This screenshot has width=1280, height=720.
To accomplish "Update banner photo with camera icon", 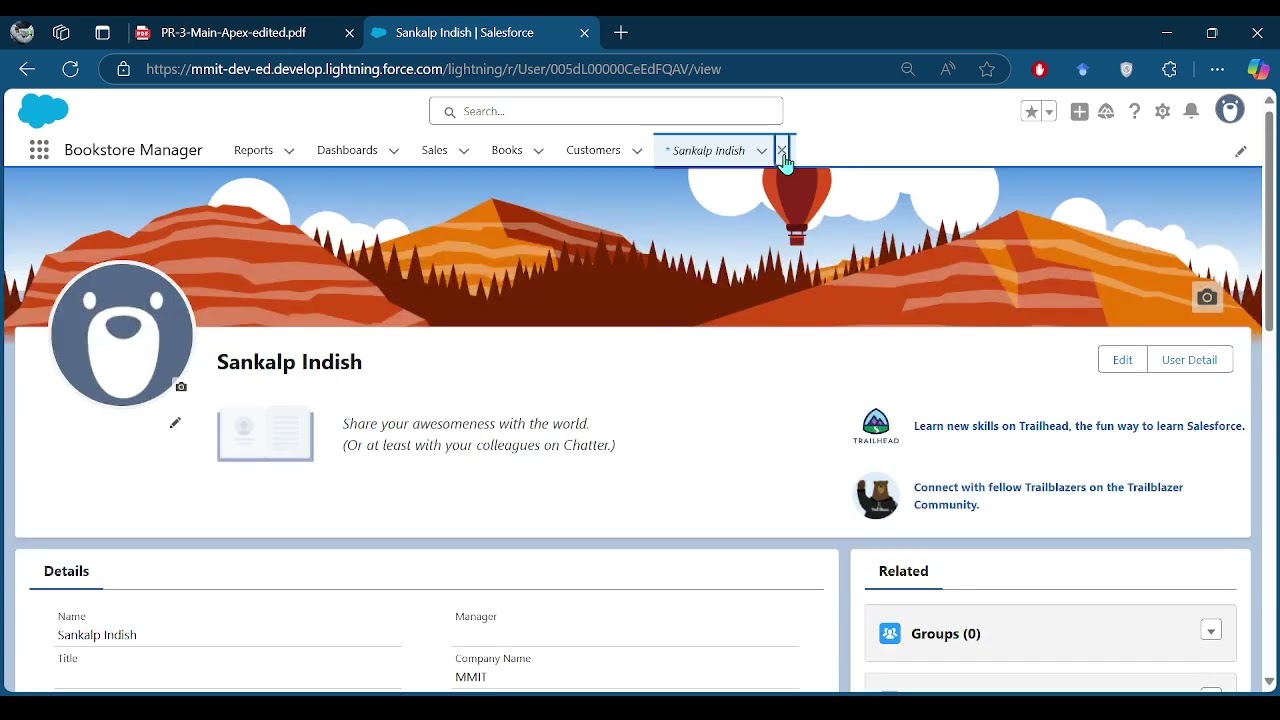I will 1207,297.
